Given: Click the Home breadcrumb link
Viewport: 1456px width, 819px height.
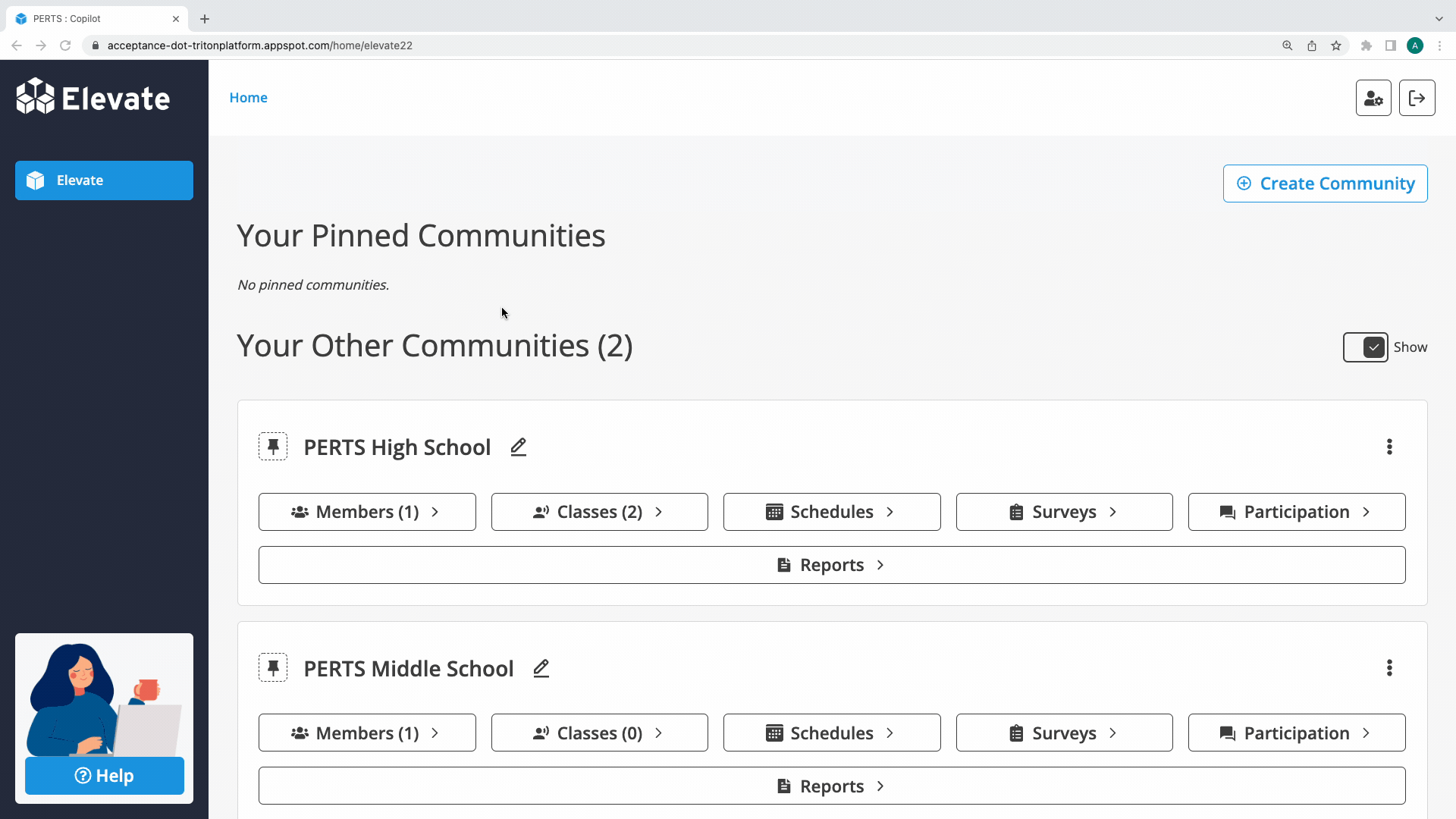Looking at the screenshot, I should coord(249,97).
